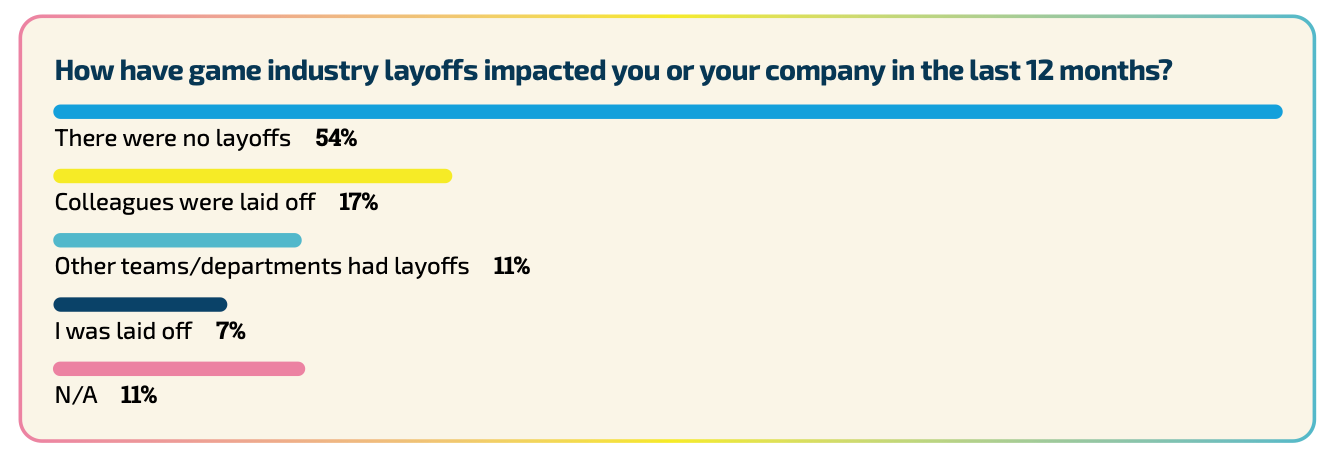The width and height of the screenshot is (1340, 456).
Task: Select the blue 'There were no layoffs' bar
Action: pyautogui.click(x=667, y=112)
